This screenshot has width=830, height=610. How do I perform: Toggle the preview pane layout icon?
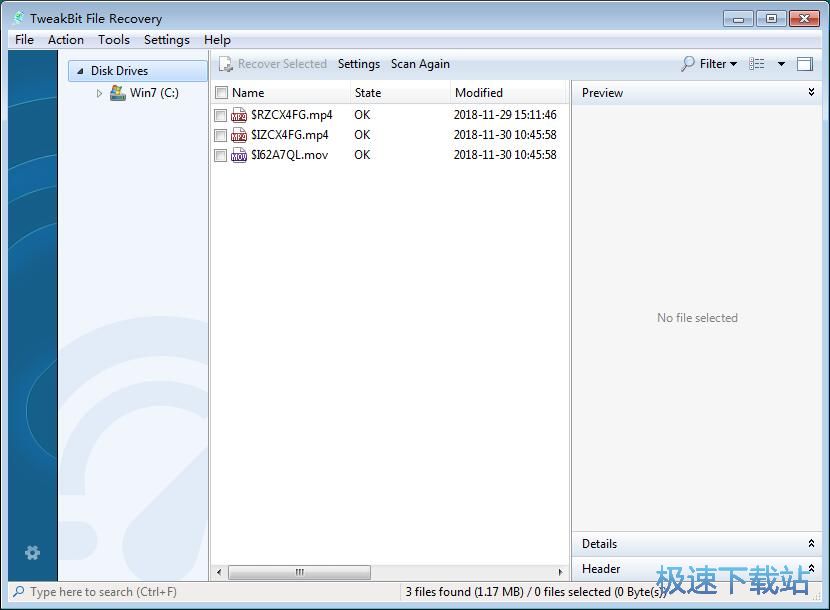(x=805, y=64)
